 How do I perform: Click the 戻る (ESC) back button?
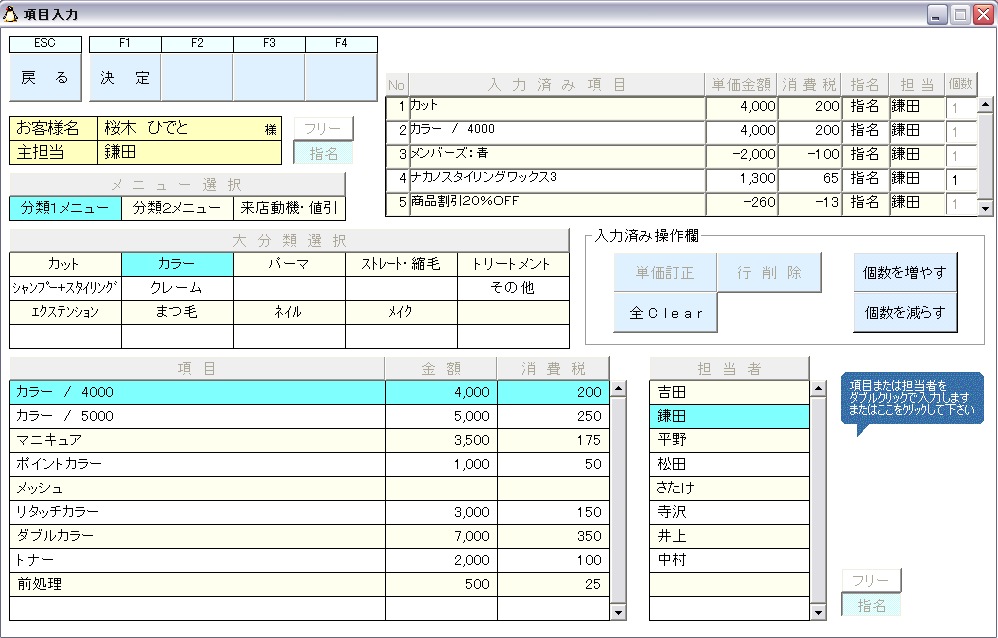(46, 77)
